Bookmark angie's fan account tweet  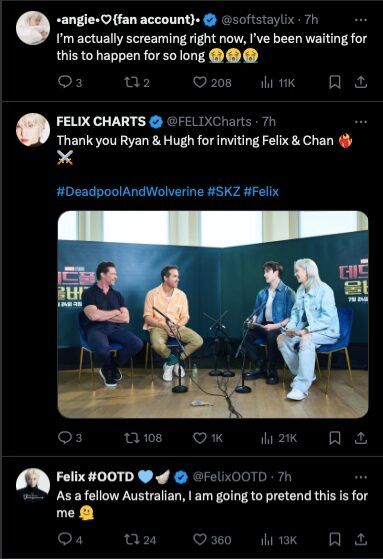pyautogui.click(x=335, y=82)
